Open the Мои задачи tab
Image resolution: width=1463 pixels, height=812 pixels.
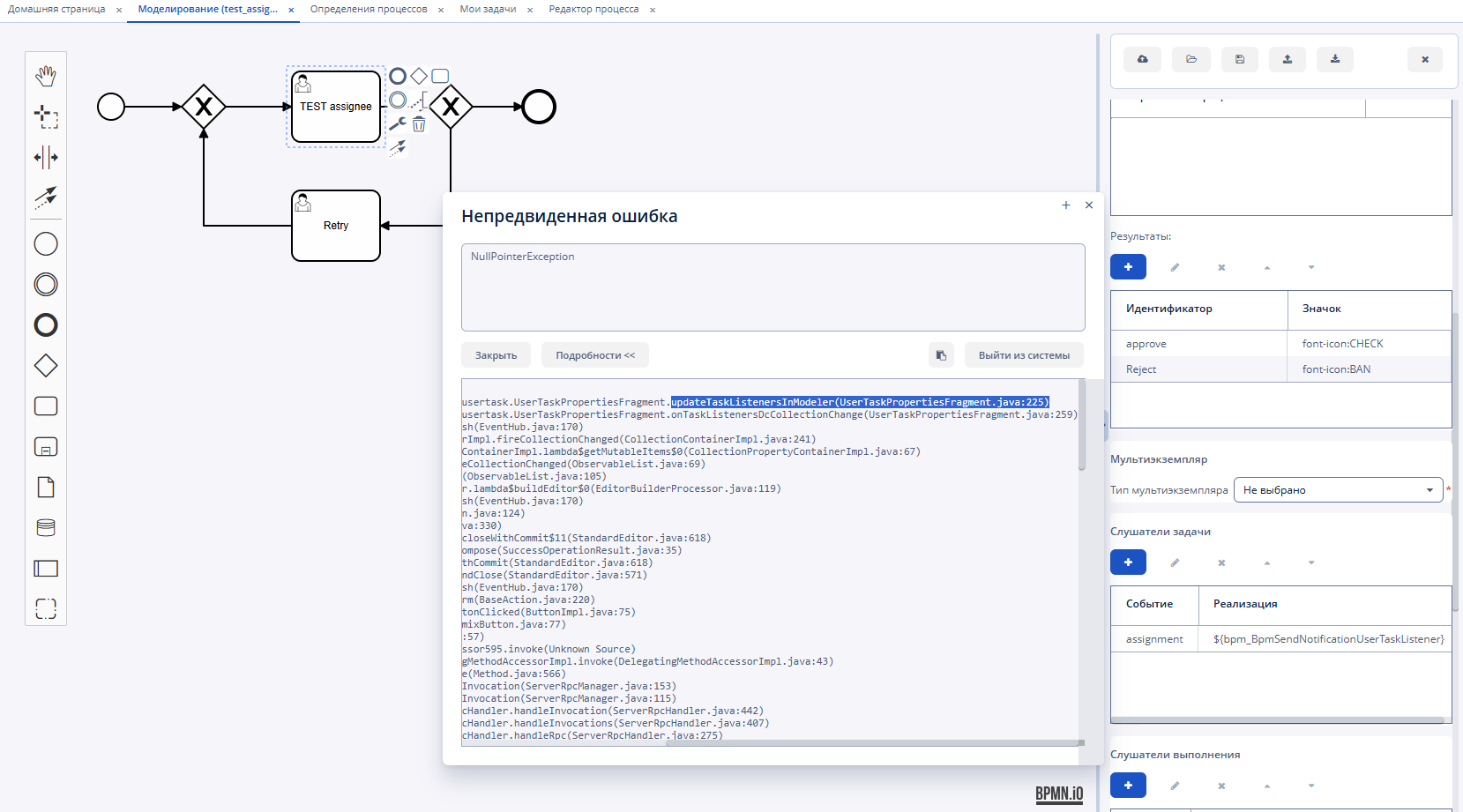click(488, 10)
